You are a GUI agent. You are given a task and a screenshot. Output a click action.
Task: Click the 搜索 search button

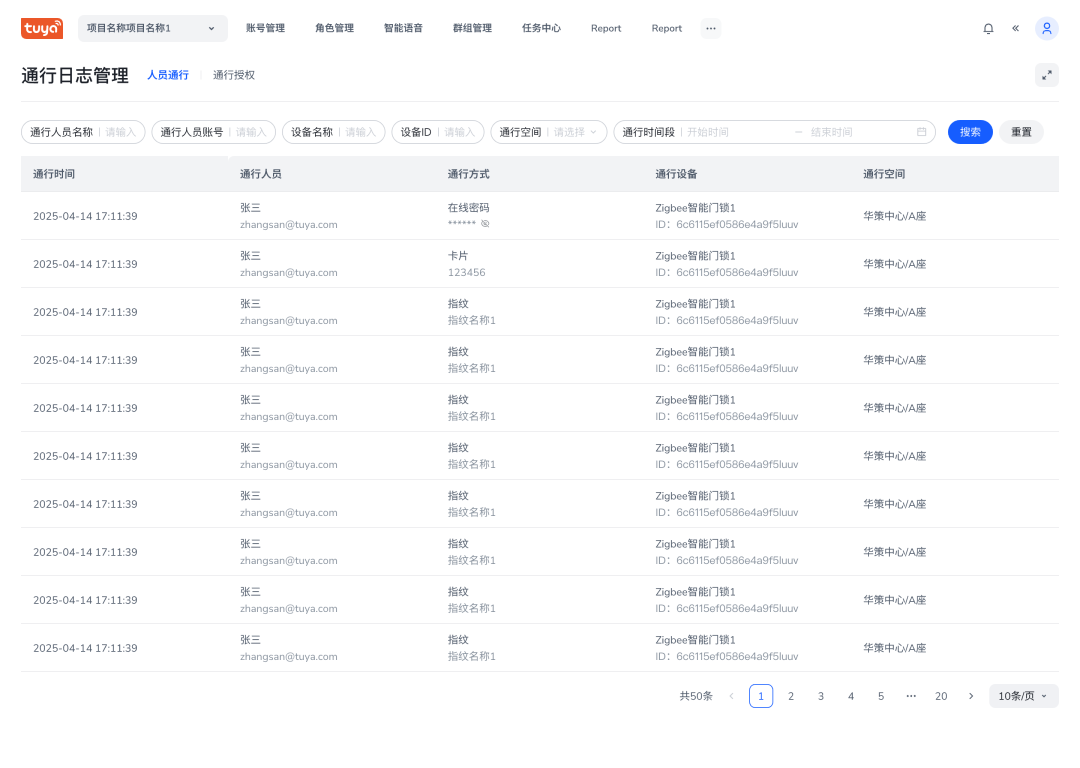point(969,131)
